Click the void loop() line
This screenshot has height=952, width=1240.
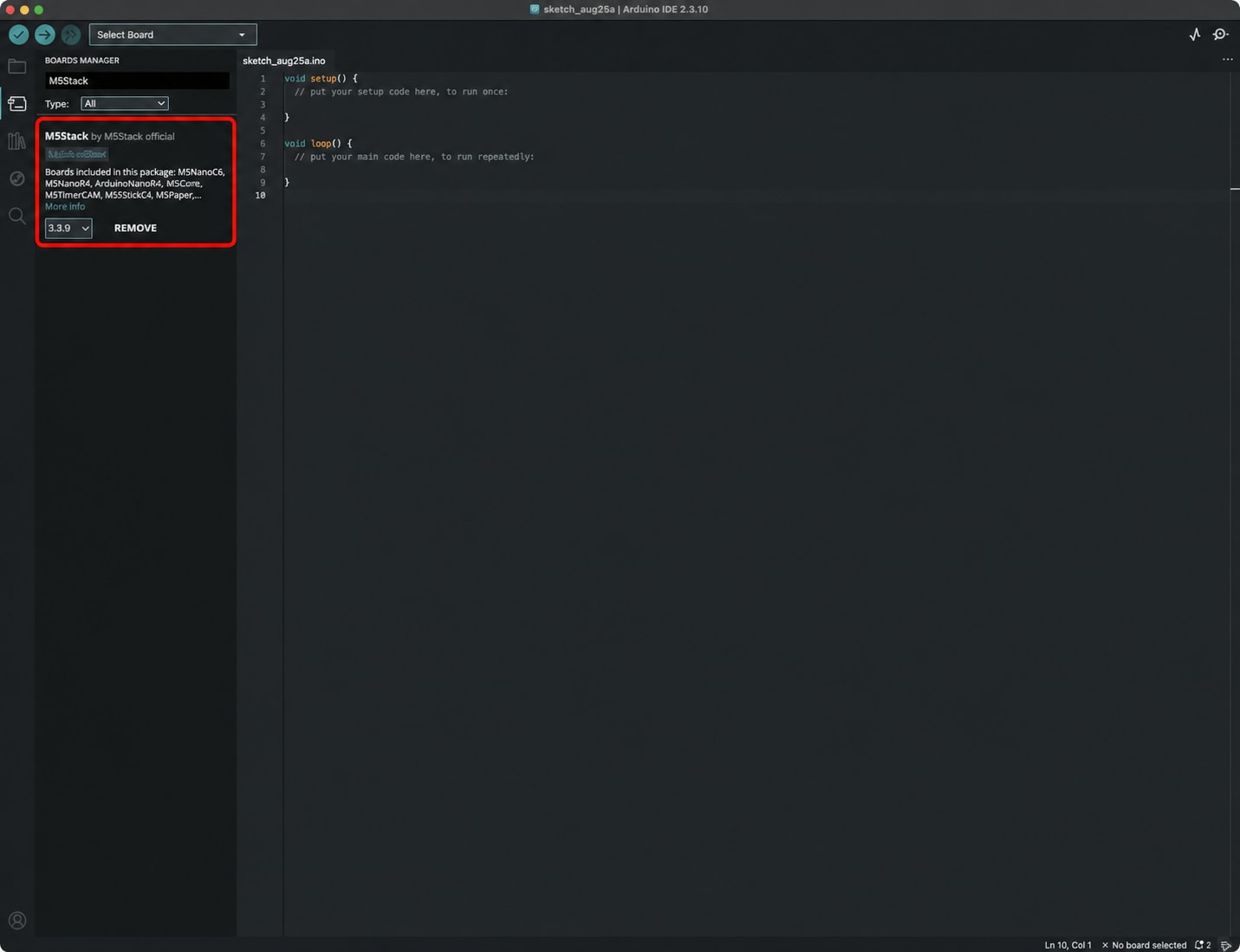point(318,144)
